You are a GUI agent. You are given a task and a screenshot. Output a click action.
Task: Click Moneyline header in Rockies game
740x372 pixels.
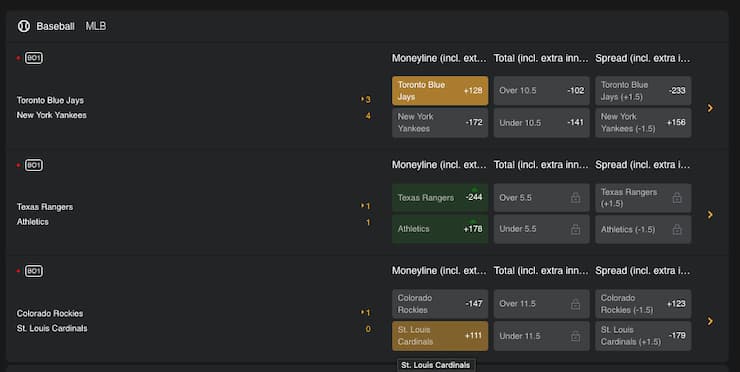click(x=439, y=271)
